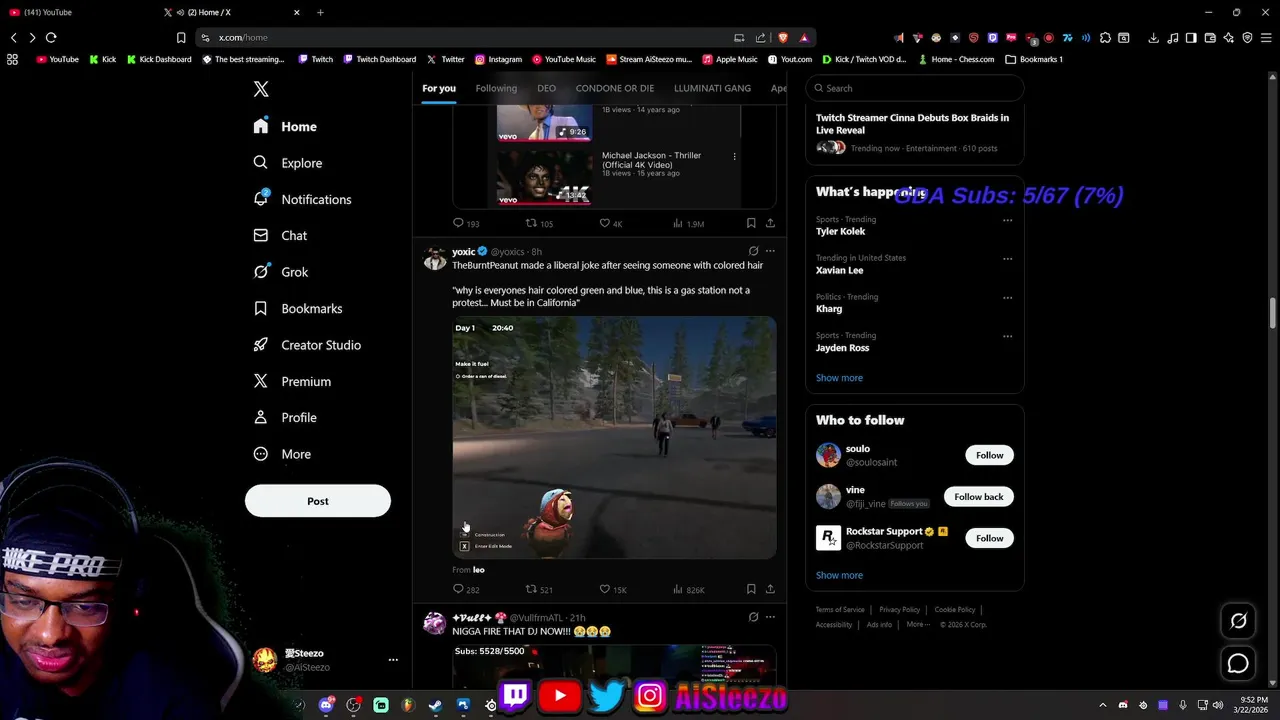Open Jayden Ross trend options

pos(1007,336)
